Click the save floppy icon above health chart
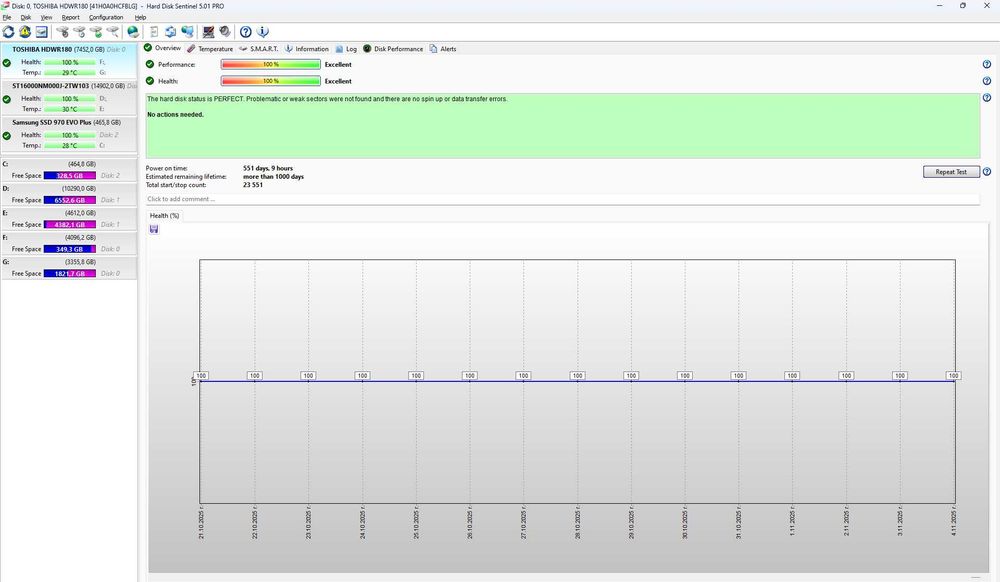Viewport: 1000px width, 582px height. coord(154,230)
